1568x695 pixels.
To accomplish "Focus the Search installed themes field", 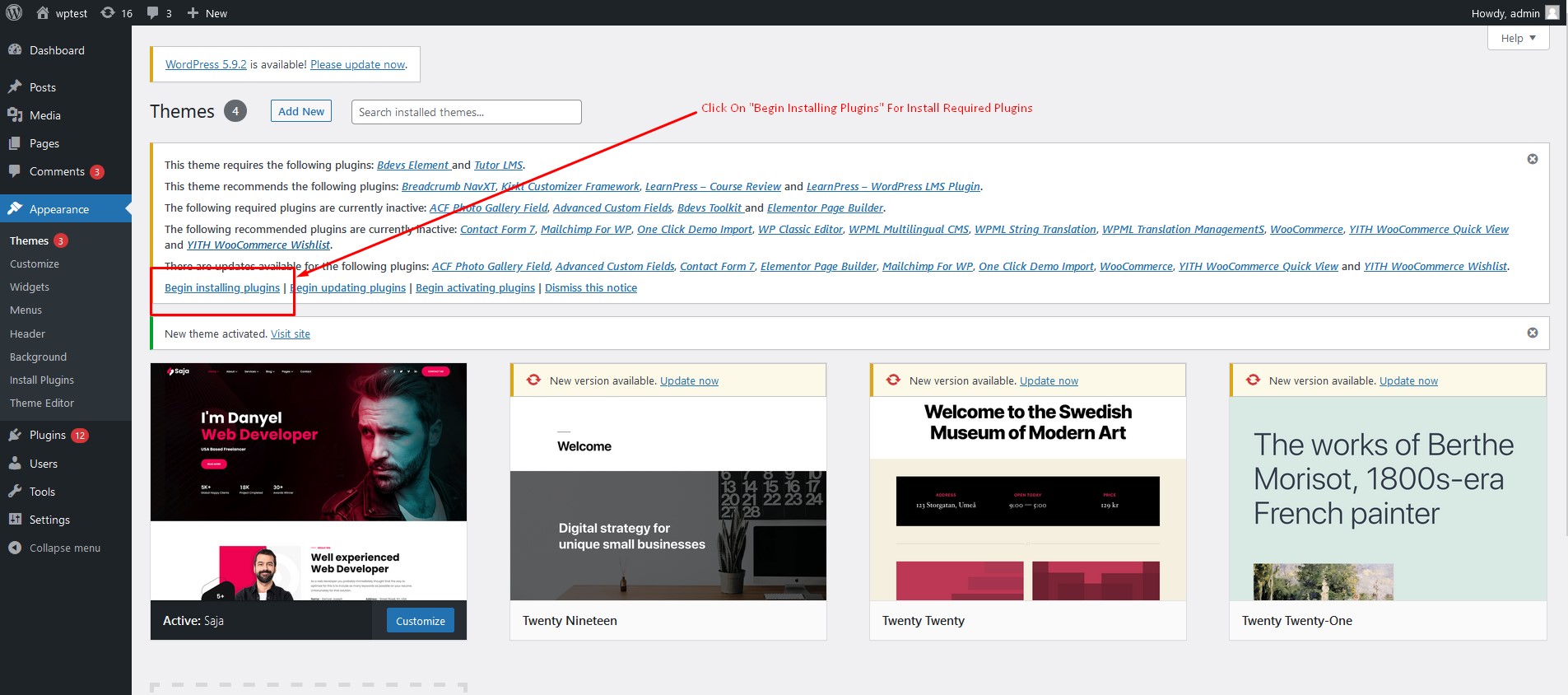I will point(466,112).
